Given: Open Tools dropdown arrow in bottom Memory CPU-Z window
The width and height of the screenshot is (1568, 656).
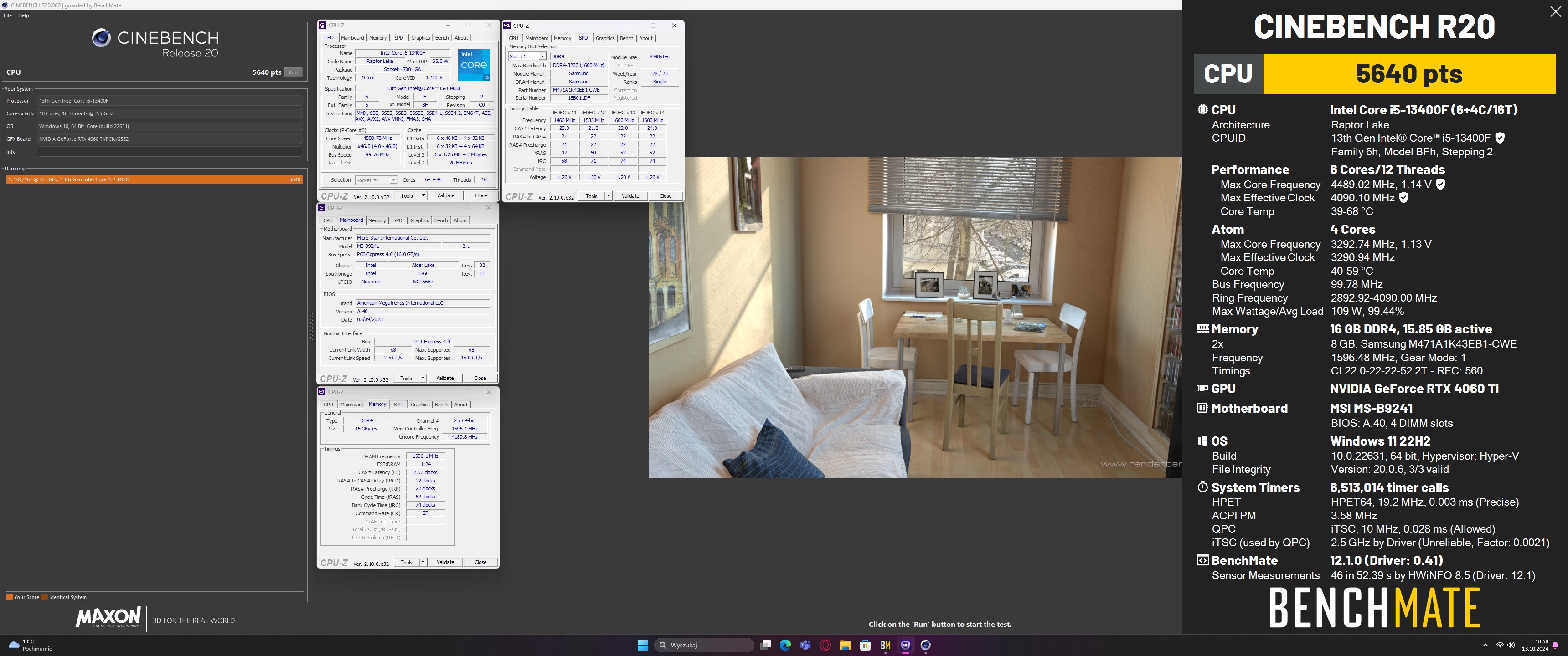Looking at the screenshot, I should pos(423,562).
